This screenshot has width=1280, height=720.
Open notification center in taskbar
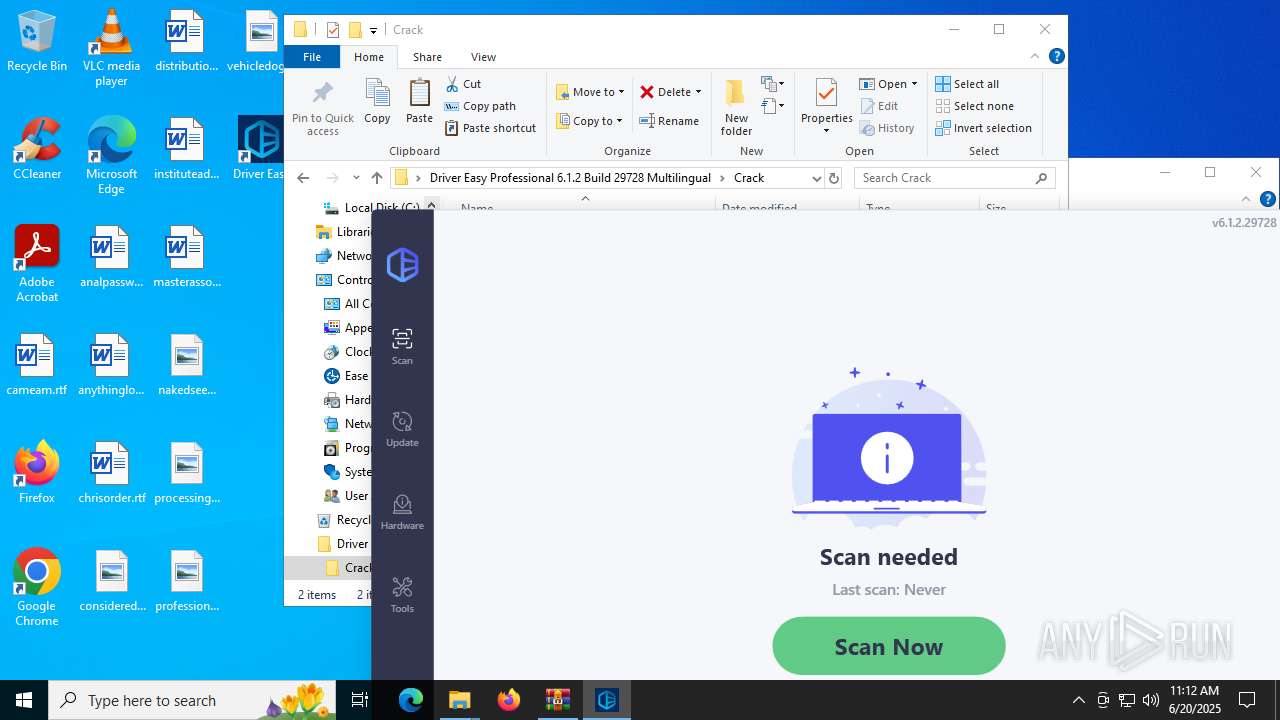click(1247, 700)
